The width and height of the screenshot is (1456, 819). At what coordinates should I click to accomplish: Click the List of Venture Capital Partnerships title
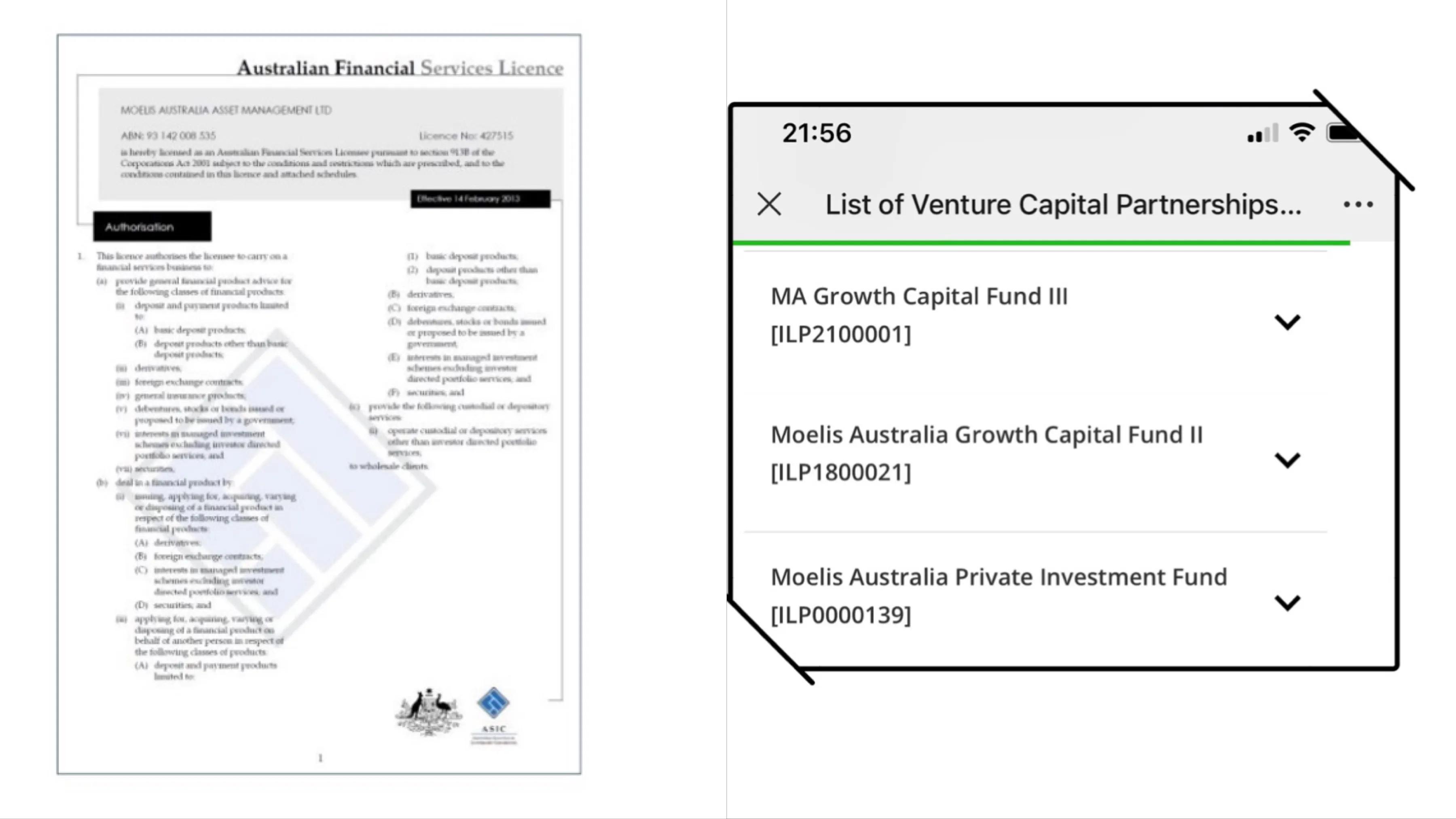tap(1062, 204)
